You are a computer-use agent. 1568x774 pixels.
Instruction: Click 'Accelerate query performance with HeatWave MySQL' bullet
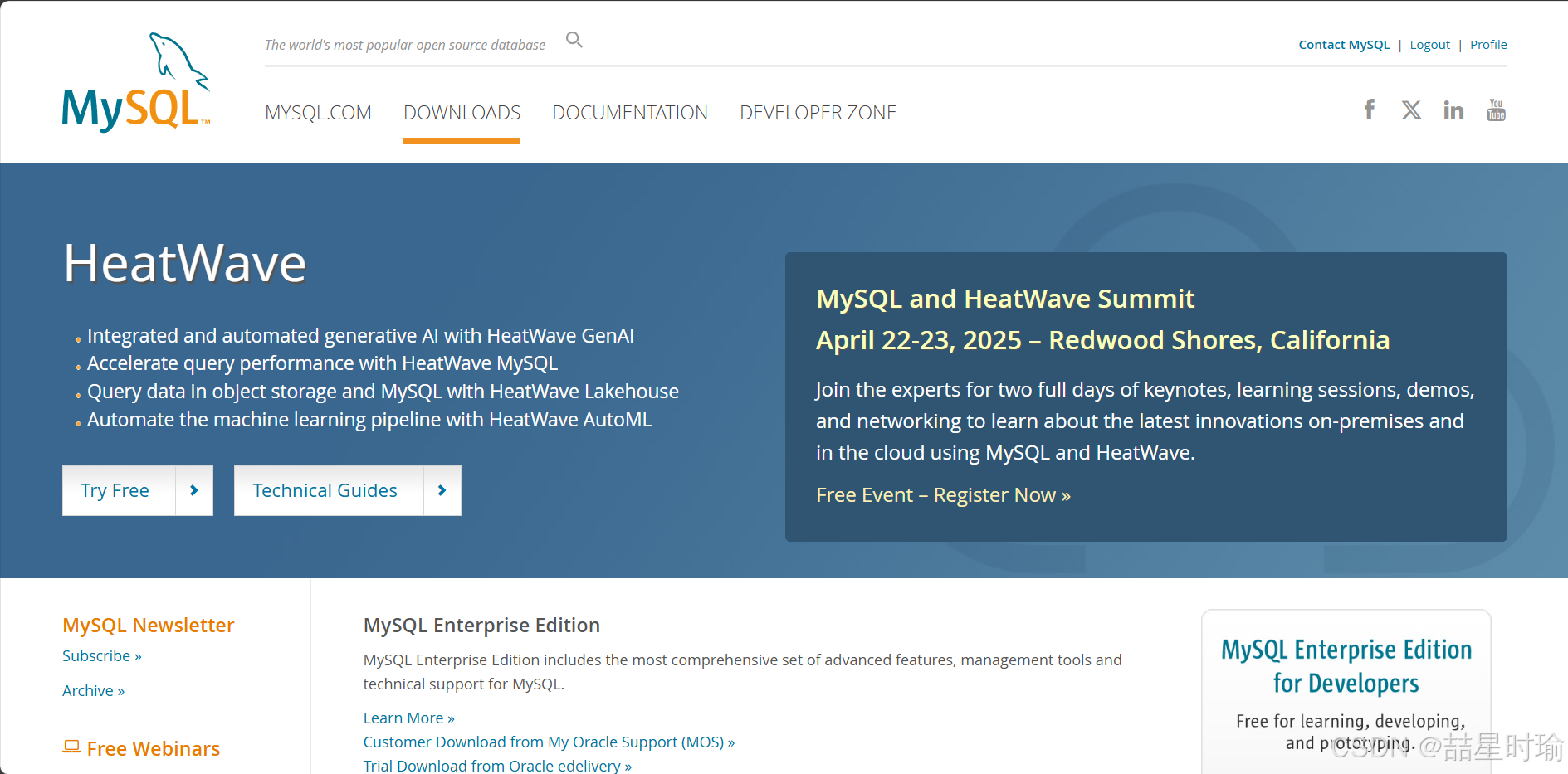click(322, 363)
